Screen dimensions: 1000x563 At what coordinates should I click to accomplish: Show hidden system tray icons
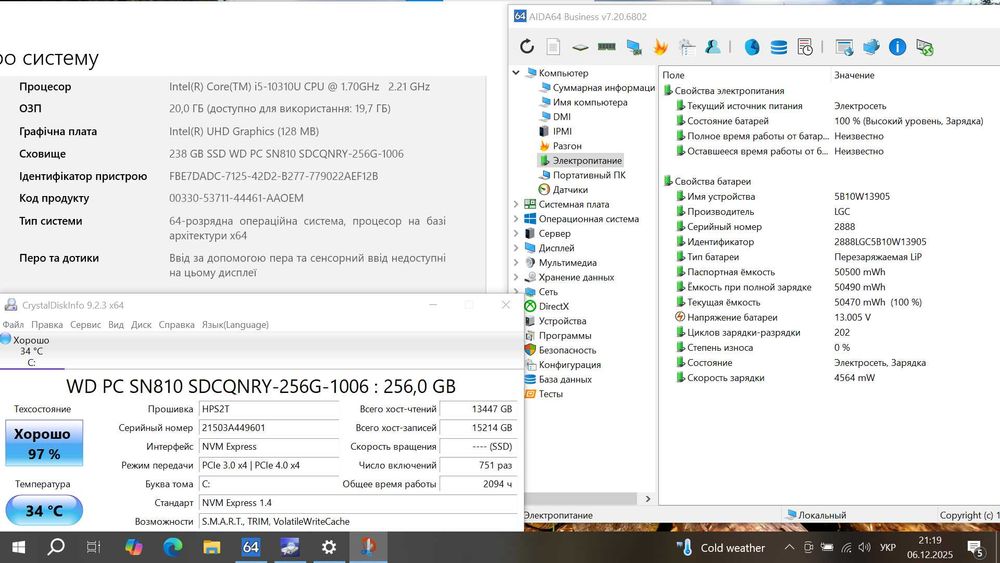[x=789, y=547]
